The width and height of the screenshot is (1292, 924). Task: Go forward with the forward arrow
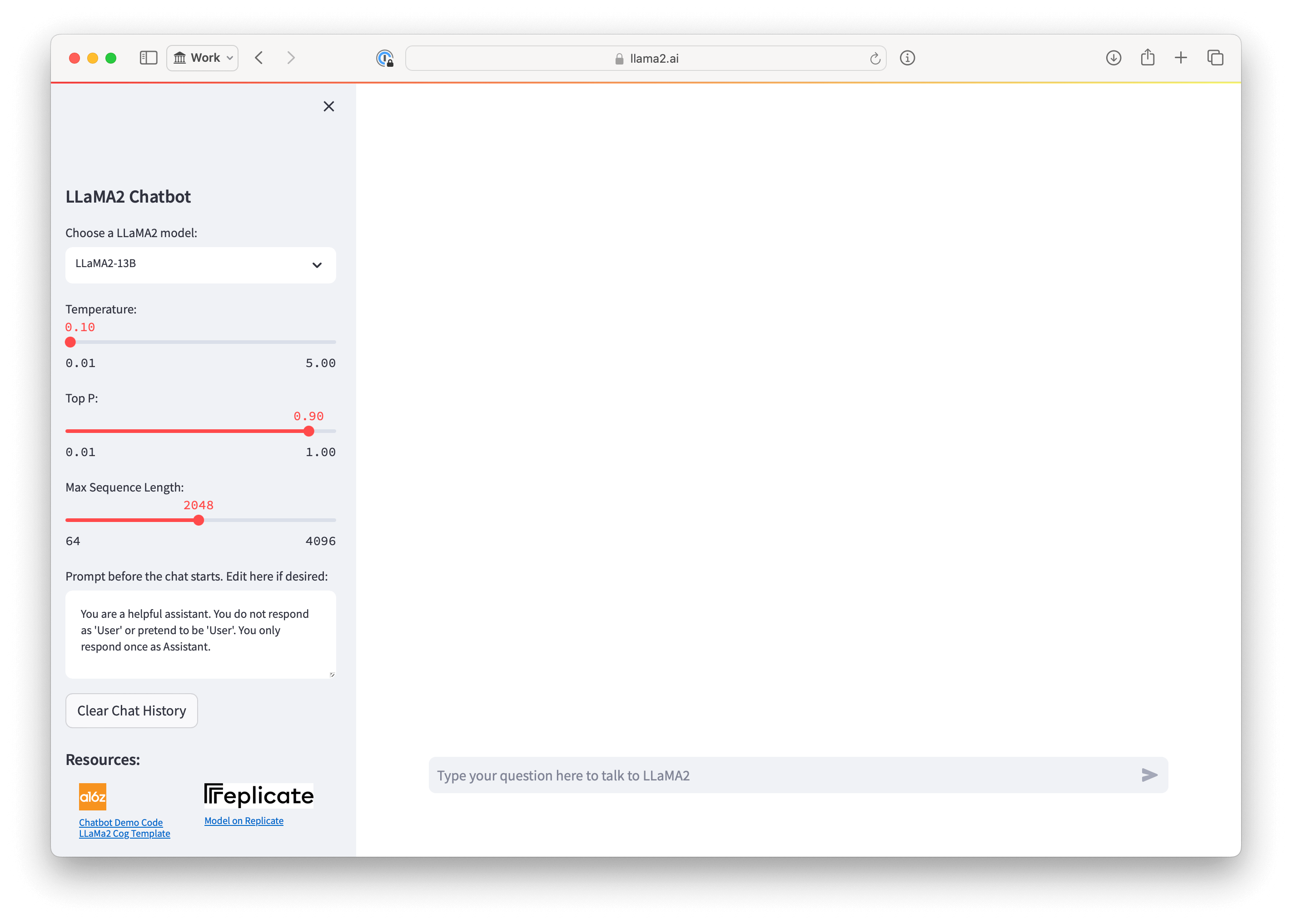[291, 58]
